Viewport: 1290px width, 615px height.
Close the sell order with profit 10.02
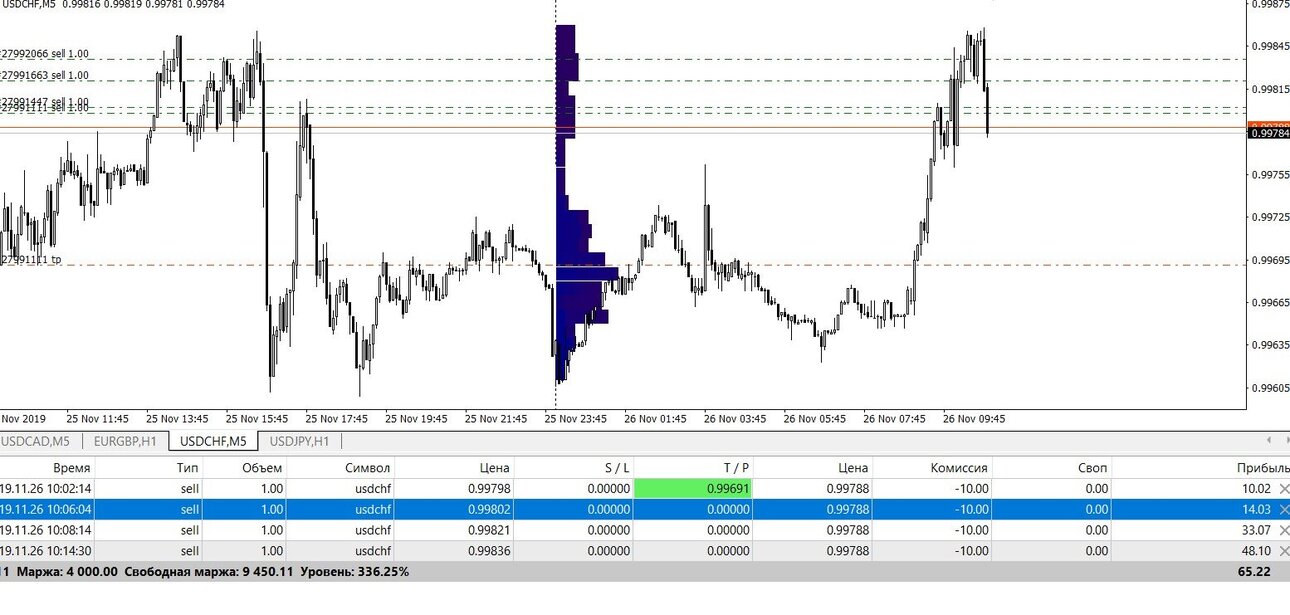pos(1284,489)
